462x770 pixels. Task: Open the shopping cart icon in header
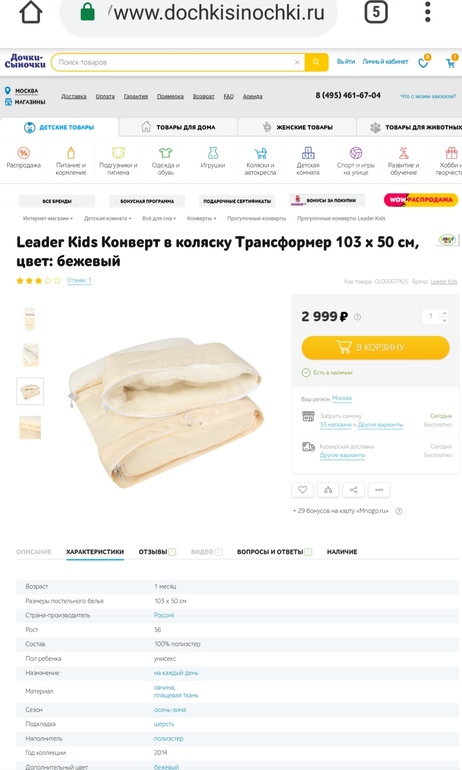tap(451, 62)
